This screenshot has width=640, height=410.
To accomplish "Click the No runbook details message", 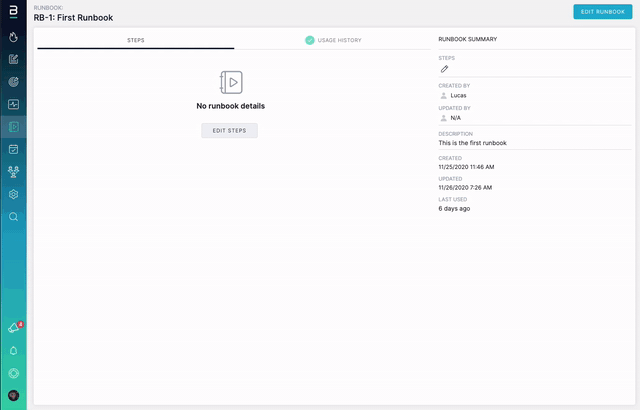I will pos(231,106).
